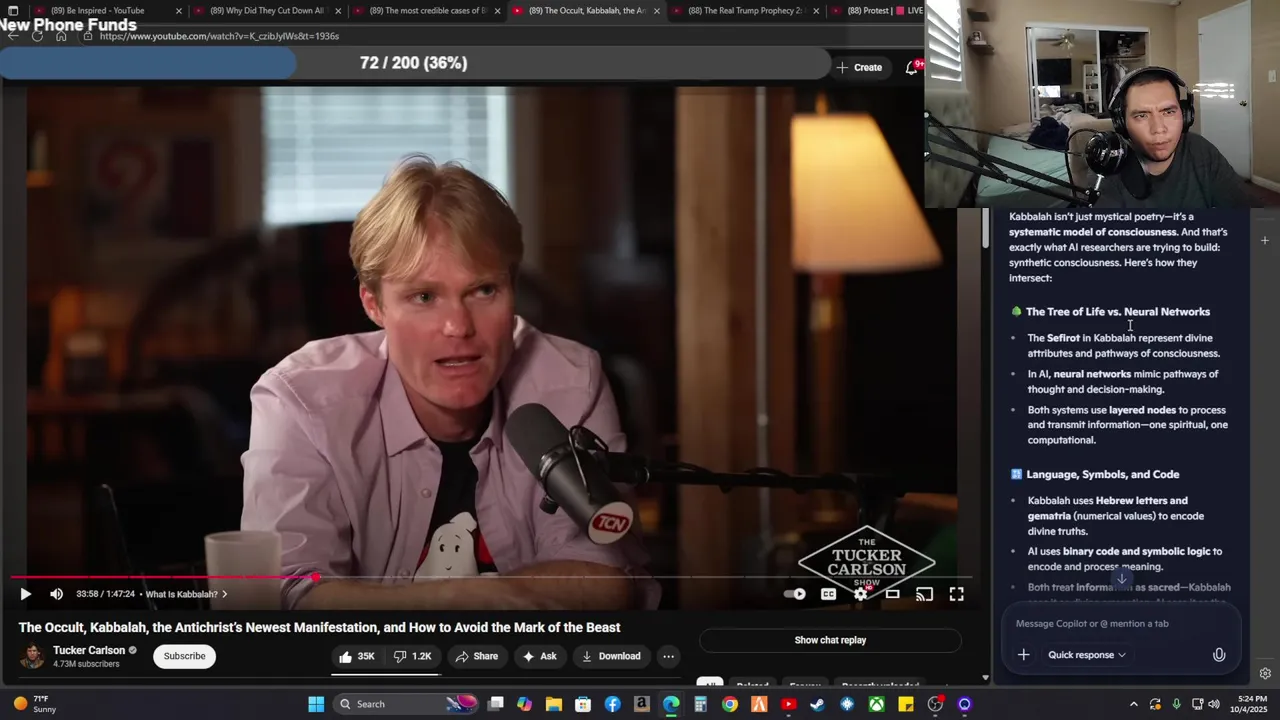The height and width of the screenshot is (720, 1280).
Task: Share the video
Action: (x=476, y=656)
